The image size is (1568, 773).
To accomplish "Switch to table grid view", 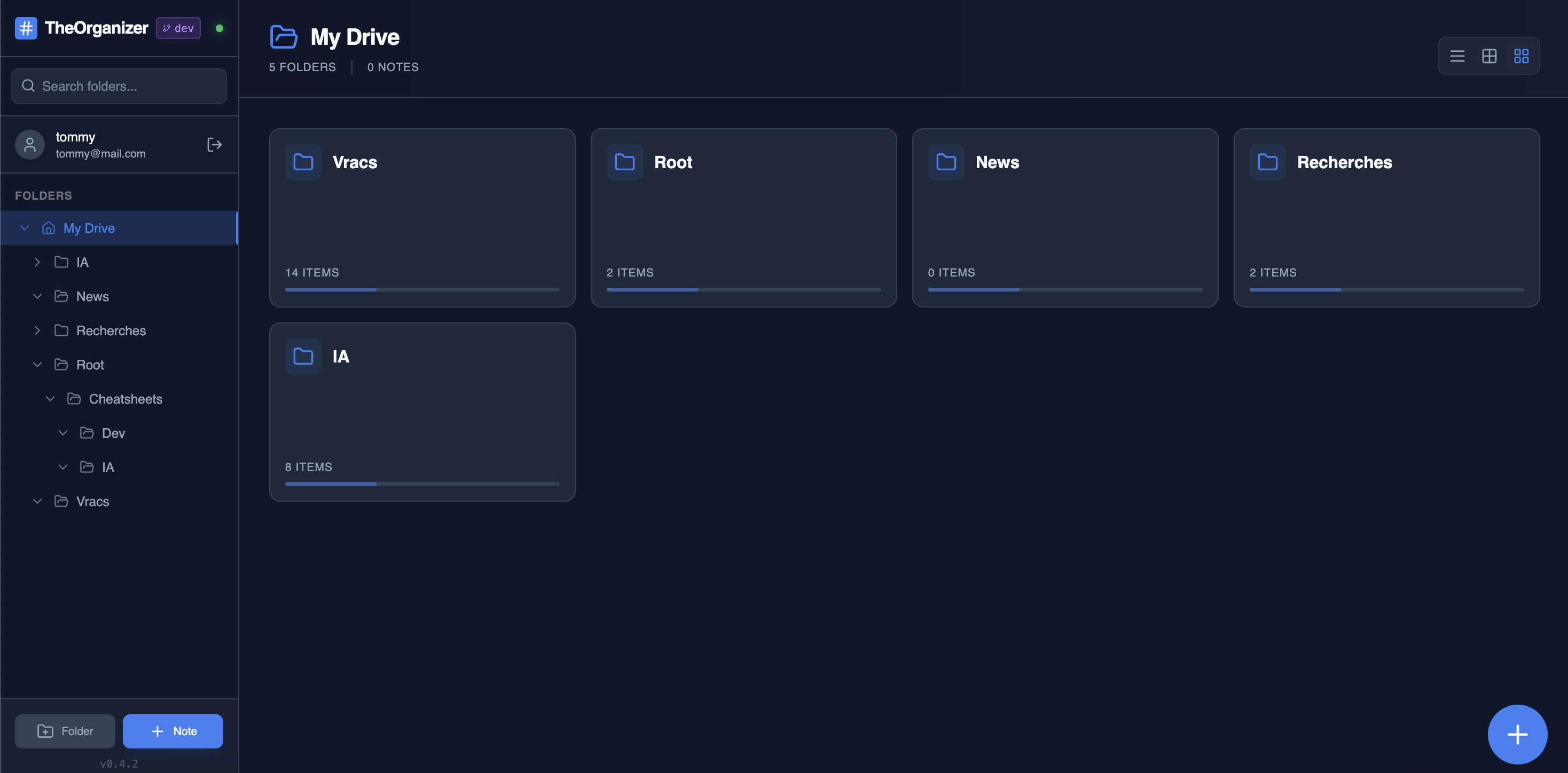I will tap(1489, 56).
